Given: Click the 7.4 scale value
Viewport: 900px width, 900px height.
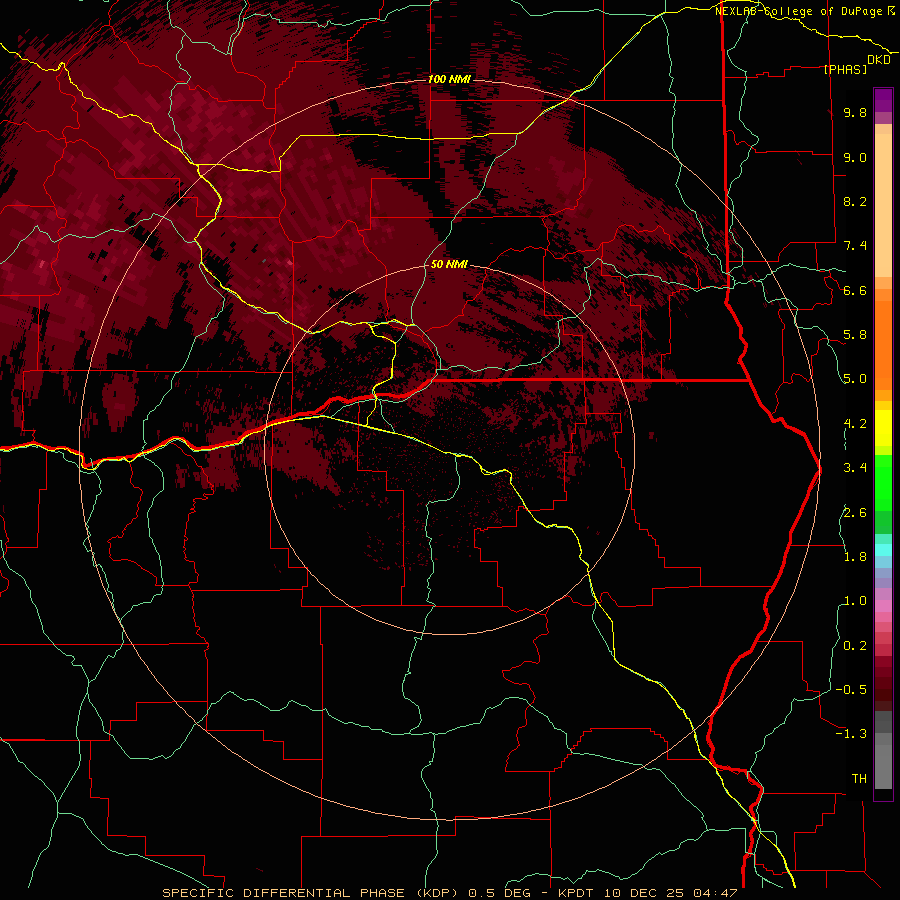Looking at the screenshot, I should tap(855, 246).
